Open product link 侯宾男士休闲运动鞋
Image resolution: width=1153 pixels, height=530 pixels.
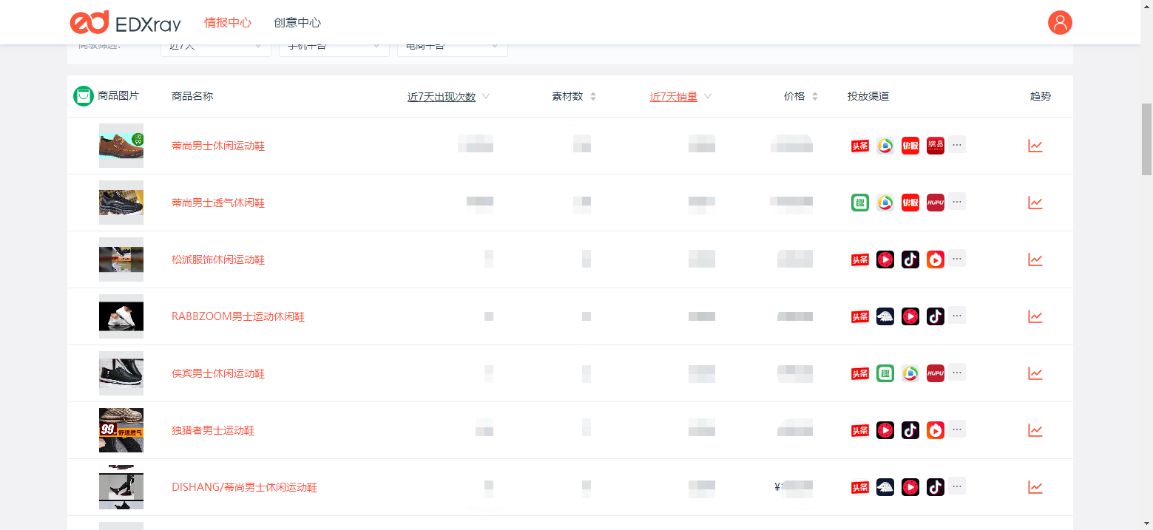(218, 373)
